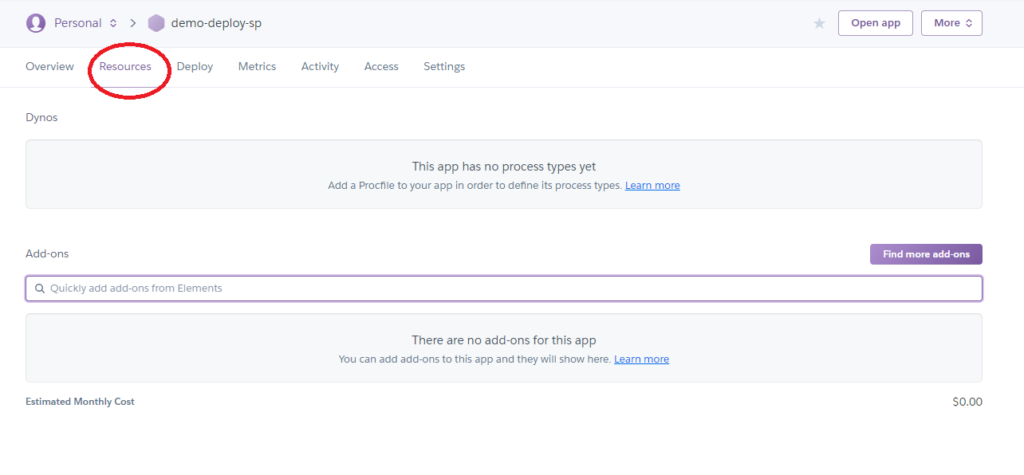Click the demo-deploy-sp app name
1024x475 pixels.
(216, 22)
